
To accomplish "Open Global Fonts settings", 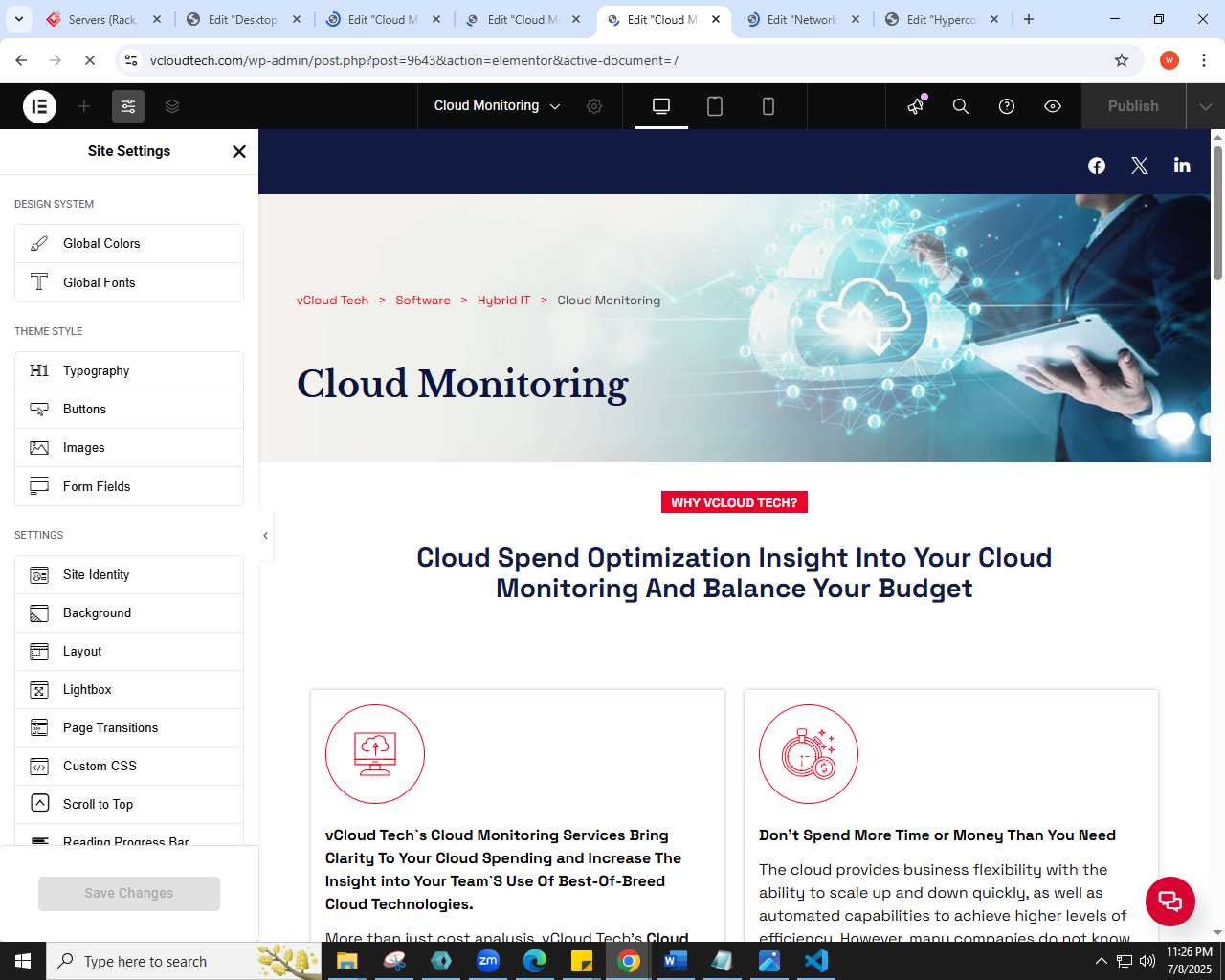I will point(129,282).
